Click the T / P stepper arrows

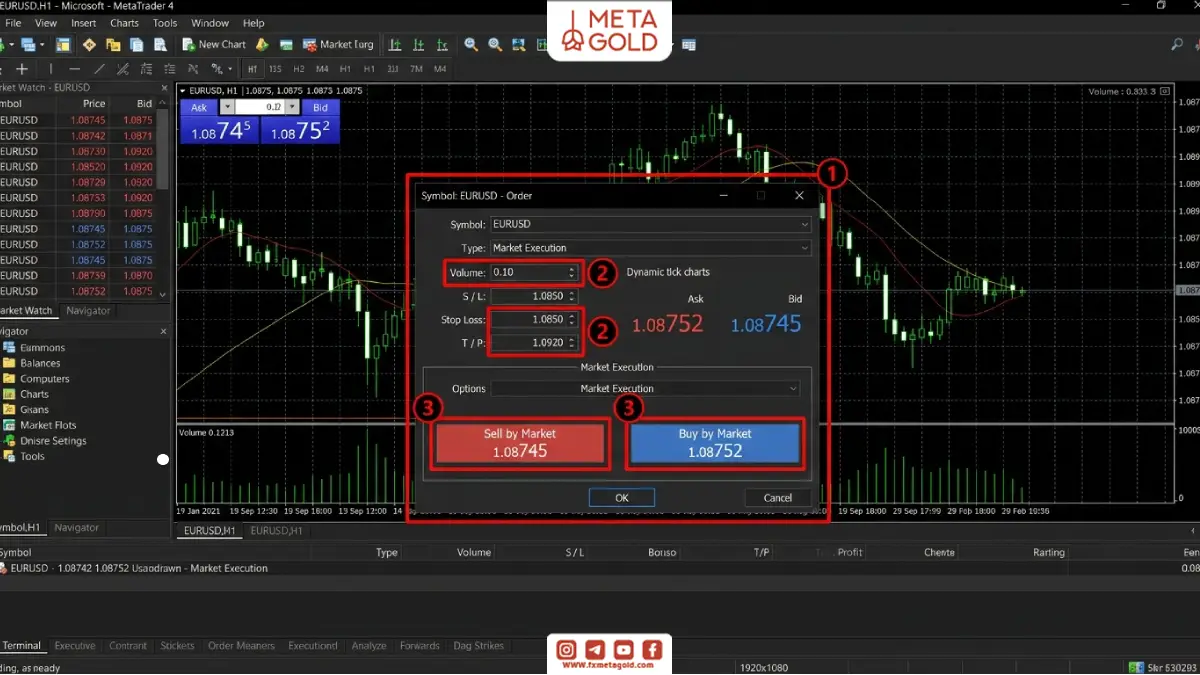572,343
